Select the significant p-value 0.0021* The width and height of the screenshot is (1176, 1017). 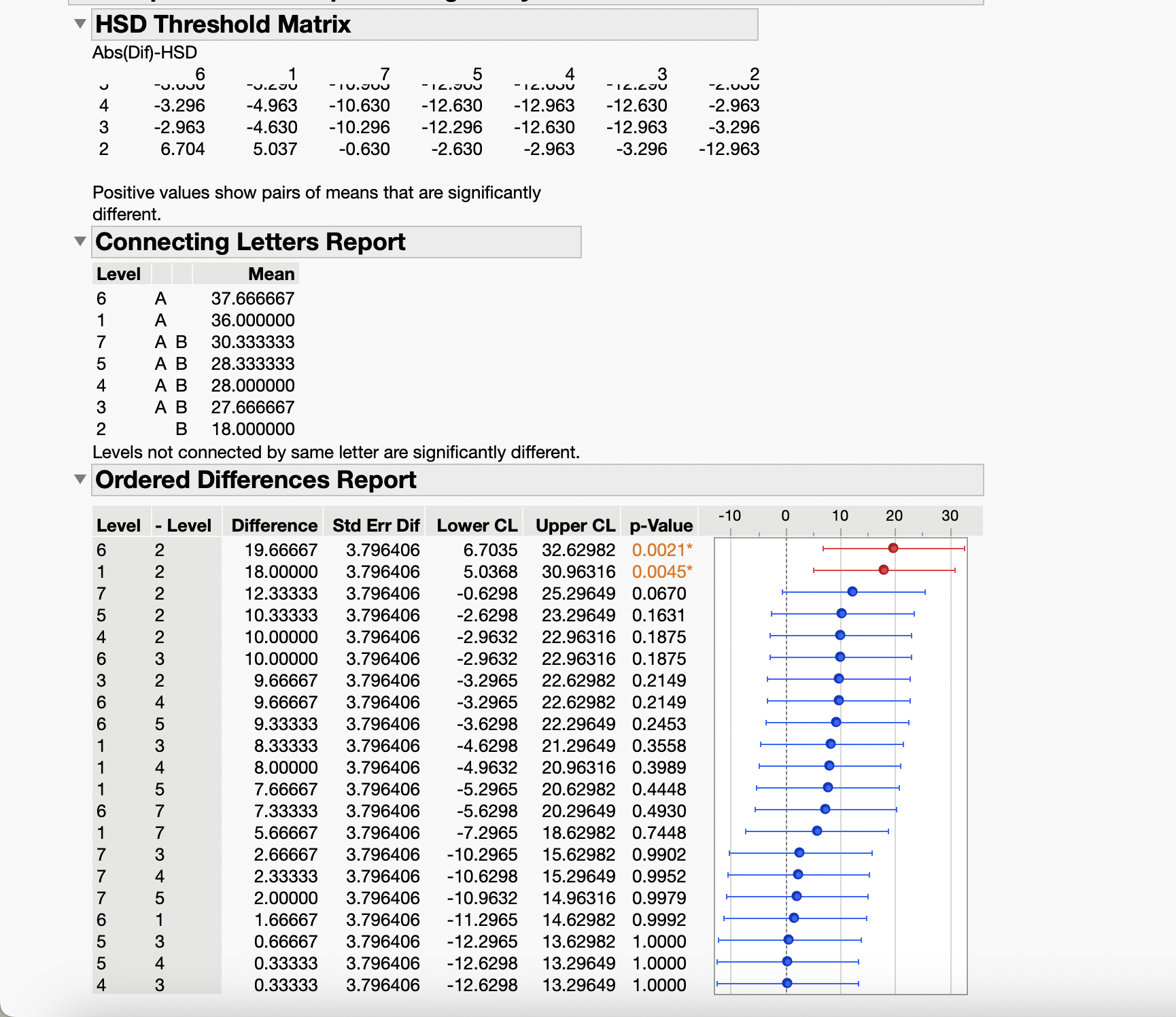click(x=661, y=550)
